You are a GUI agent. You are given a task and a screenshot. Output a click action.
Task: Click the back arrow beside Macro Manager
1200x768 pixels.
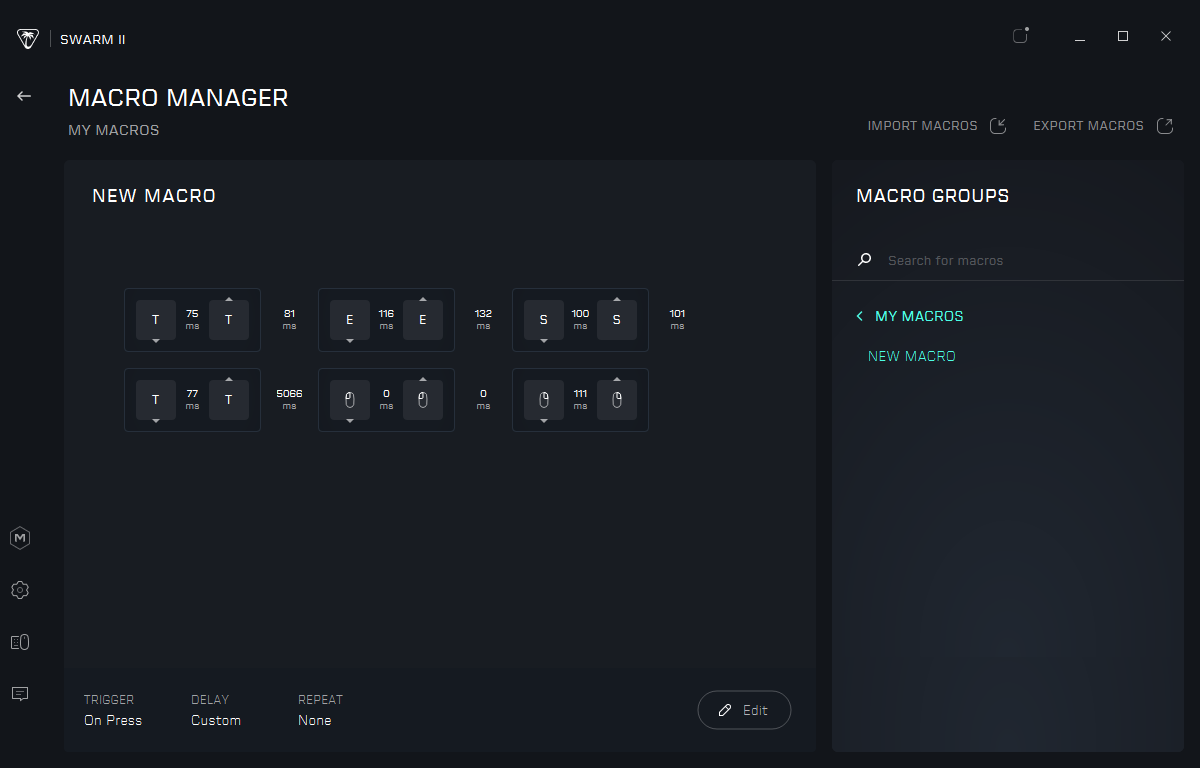24,96
